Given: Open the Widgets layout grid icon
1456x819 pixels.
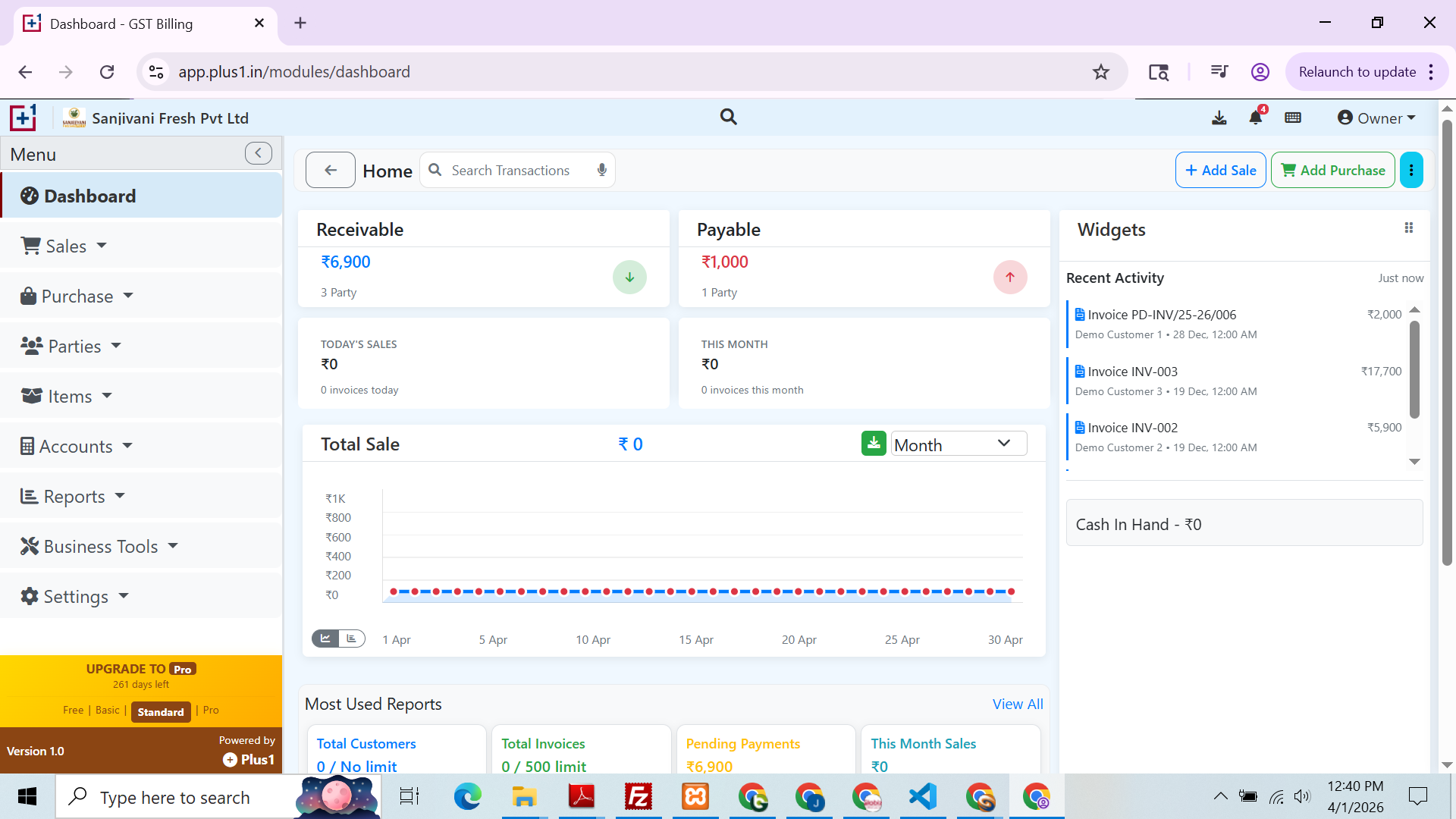Looking at the screenshot, I should coord(1409,227).
